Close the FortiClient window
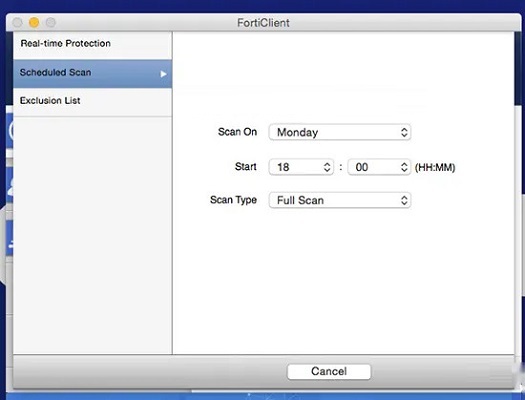 [x=17, y=22]
